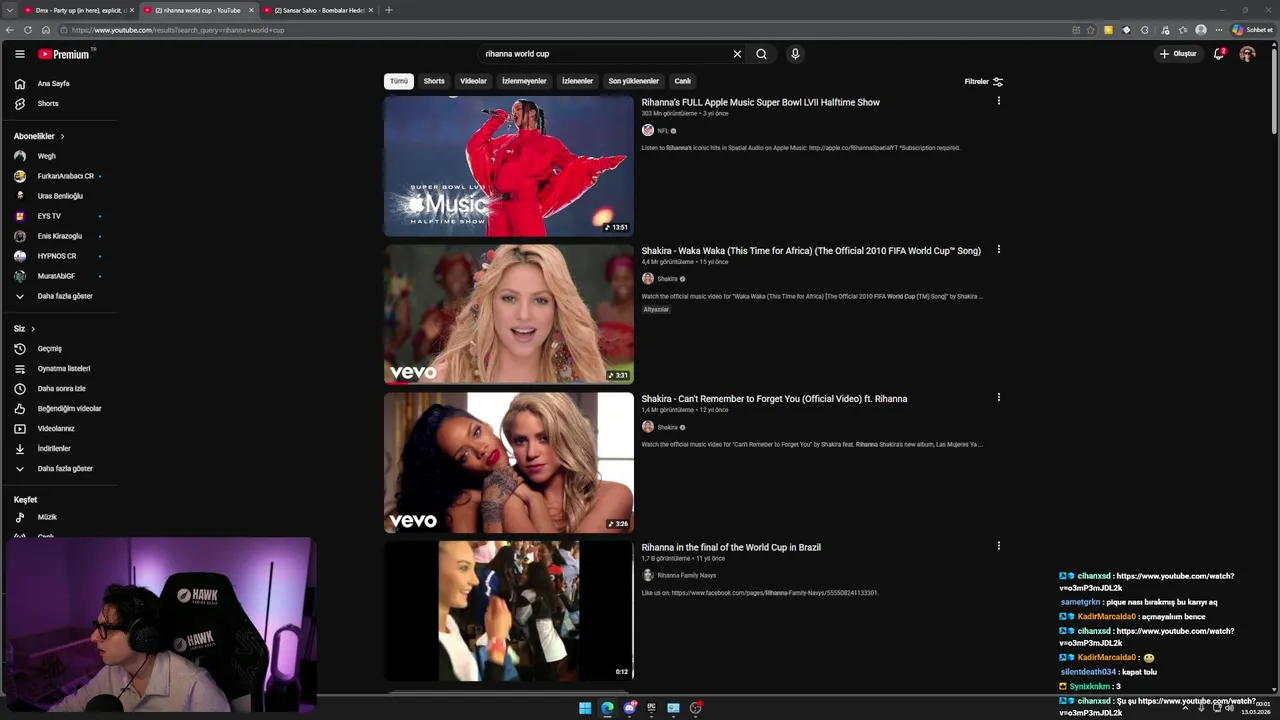The width and height of the screenshot is (1280, 720).
Task: Select the Shorts filter chip
Action: click(434, 81)
